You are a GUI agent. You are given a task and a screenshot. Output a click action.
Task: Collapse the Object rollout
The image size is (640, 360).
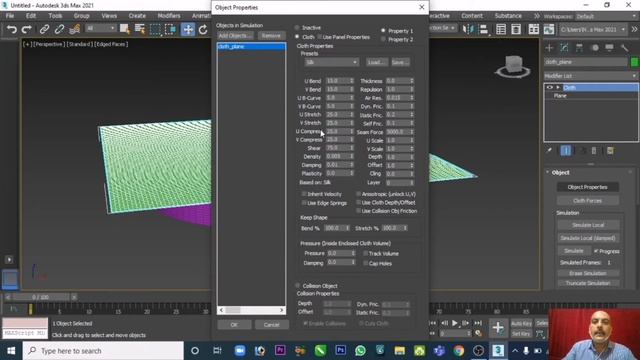coord(548,172)
